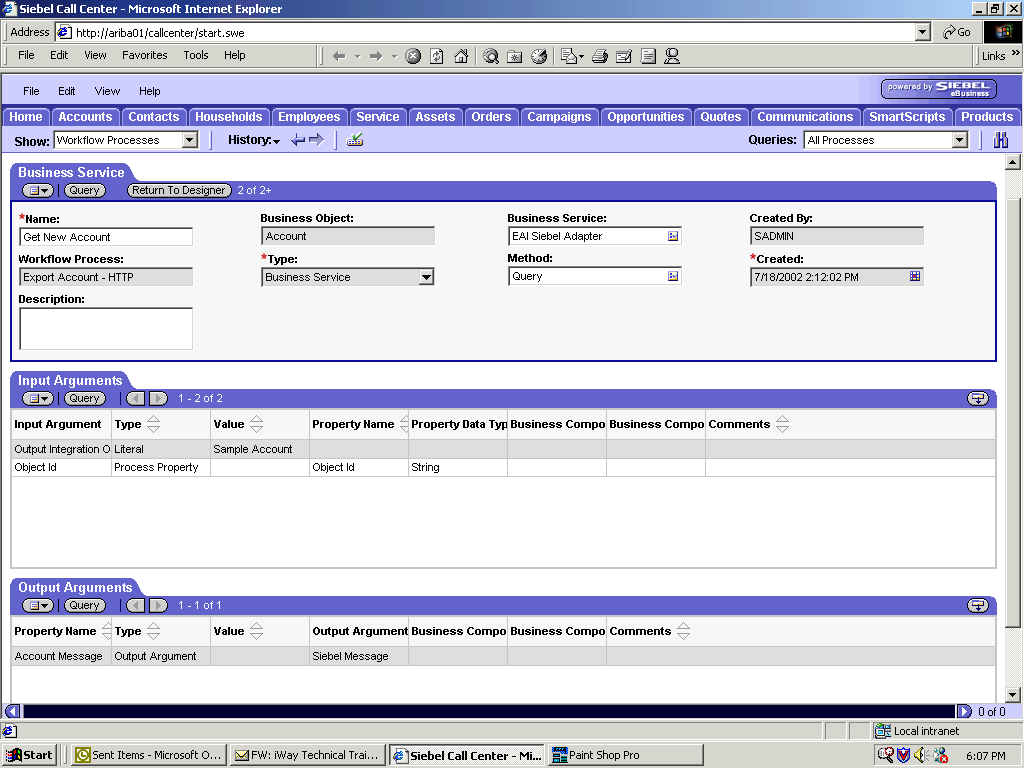Toggle sort on the Type column header

[x=152, y=424]
